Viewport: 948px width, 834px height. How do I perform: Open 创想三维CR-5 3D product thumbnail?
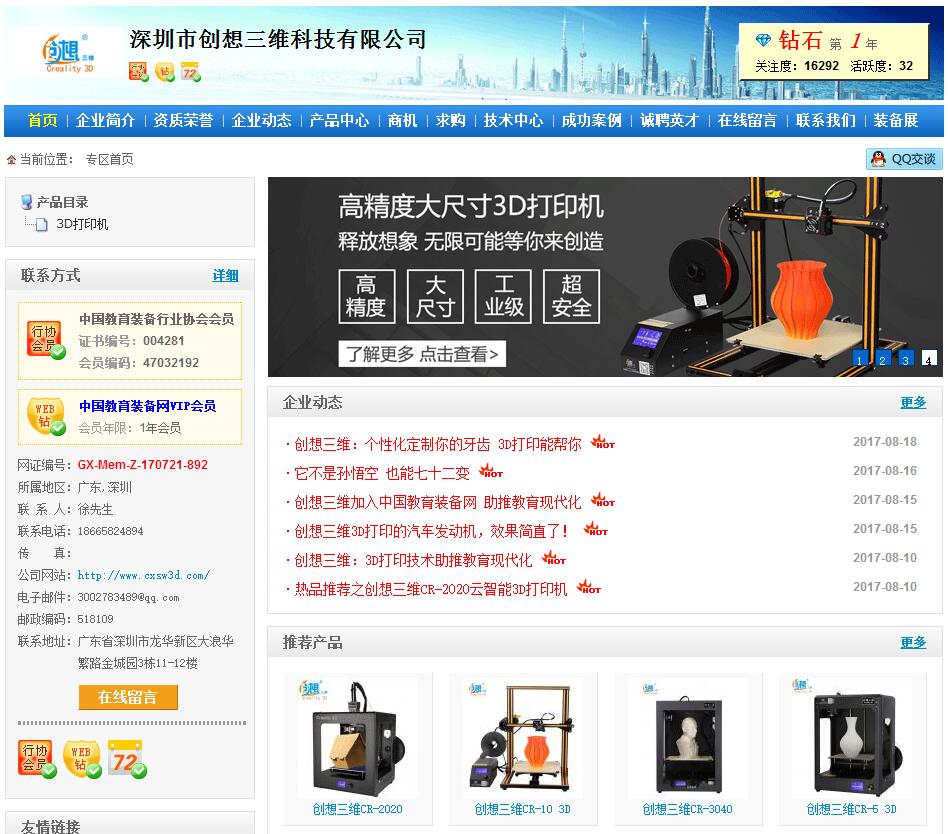point(852,737)
